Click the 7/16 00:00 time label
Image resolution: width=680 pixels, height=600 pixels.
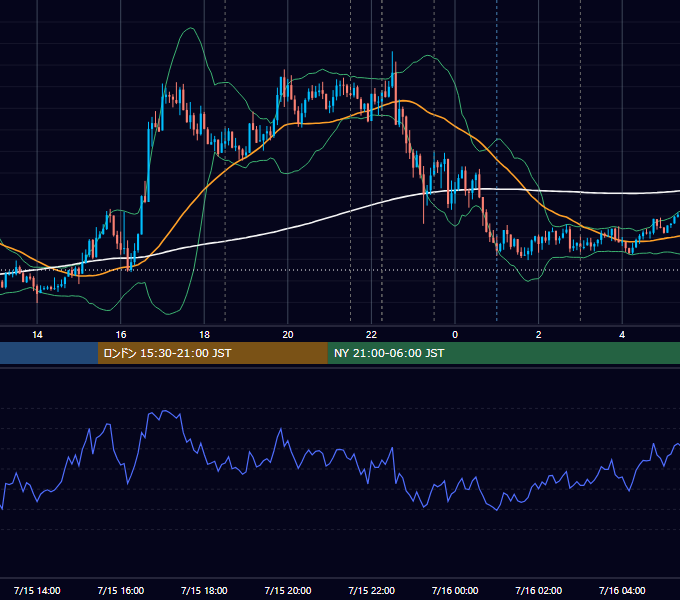tap(455, 590)
